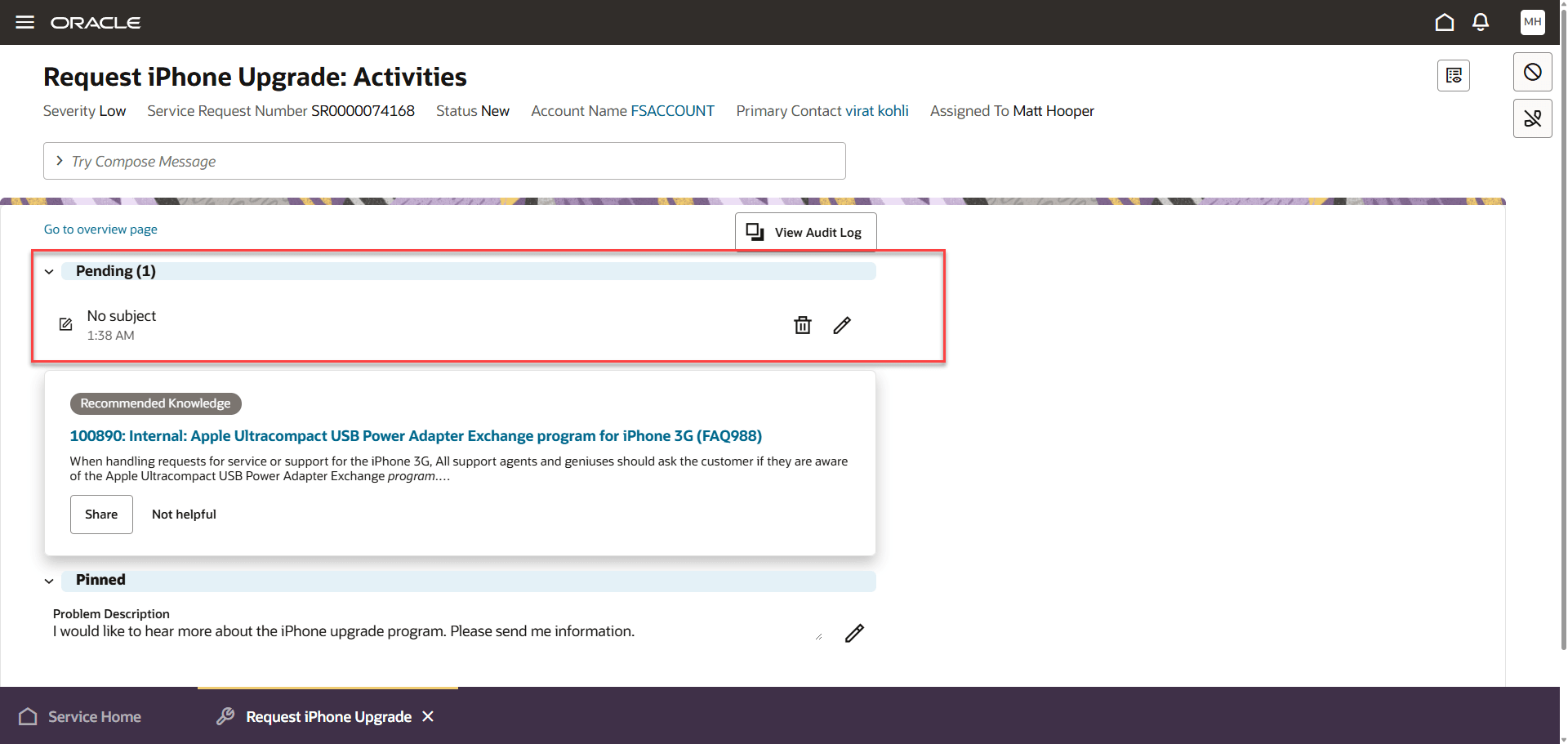The image size is (1568, 744).
Task: Click the service request number SR0000074168
Action: [x=363, y=111]
